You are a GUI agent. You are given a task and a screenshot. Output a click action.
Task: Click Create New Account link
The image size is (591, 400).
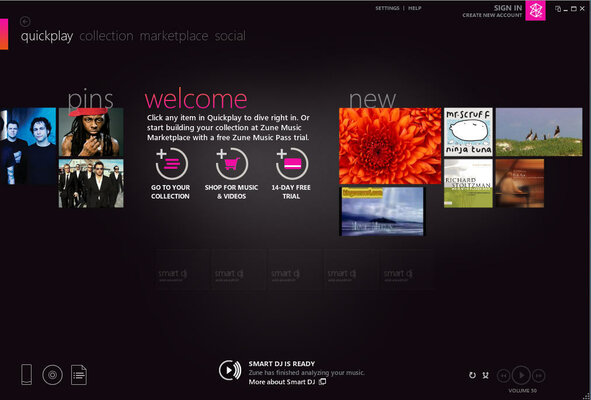[x=492, y=15]
